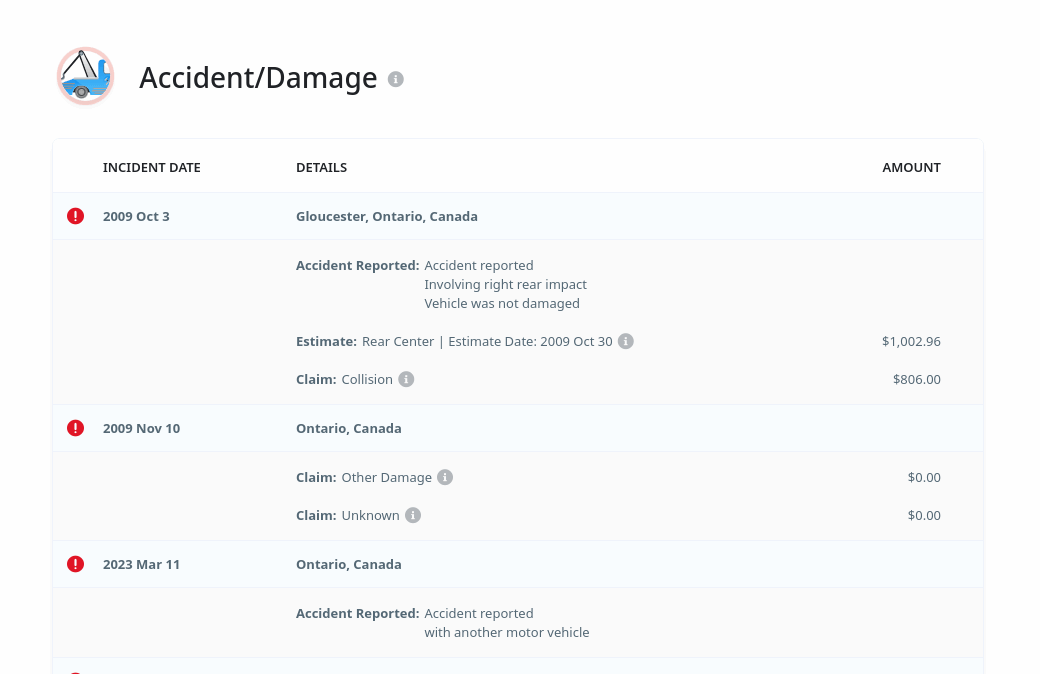
Task: Select the 2009 Nov 10 incident date
Action: pyautogui.click(x=141, y=428)
